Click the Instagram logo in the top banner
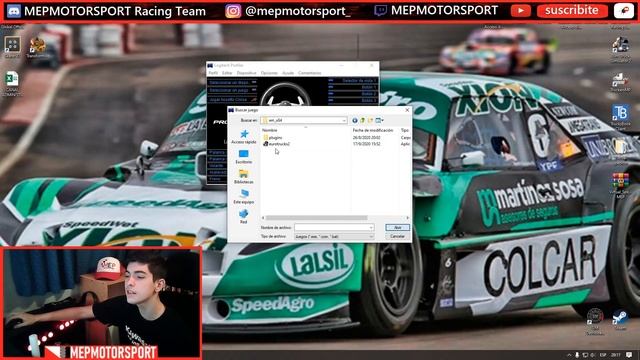 233,11
